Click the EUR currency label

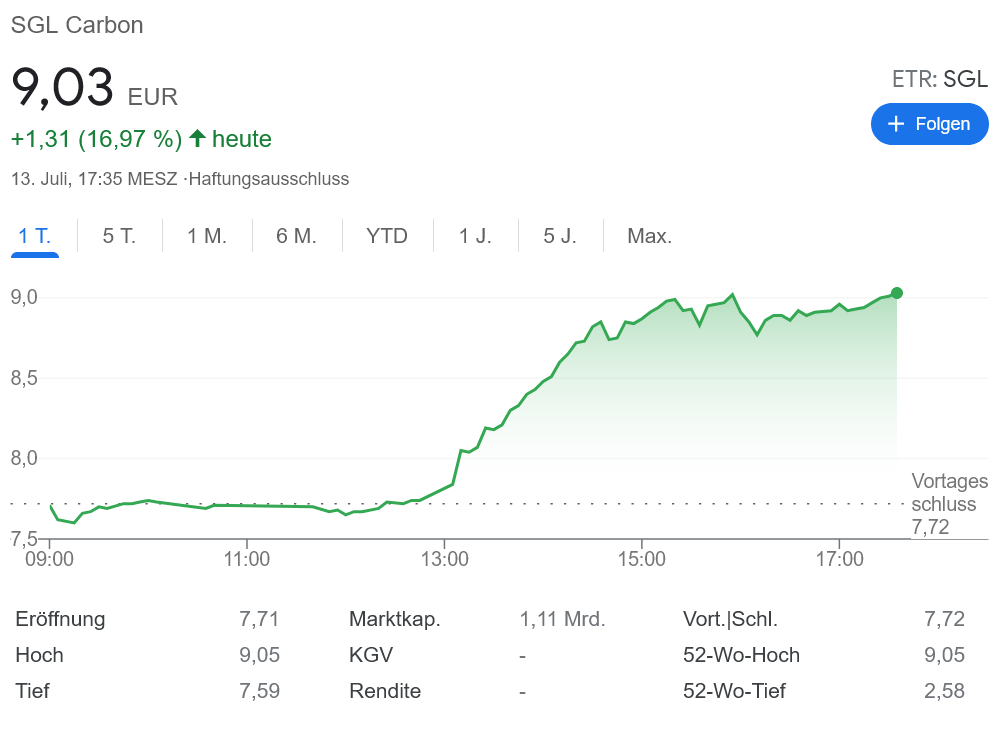tap(153, 97)
